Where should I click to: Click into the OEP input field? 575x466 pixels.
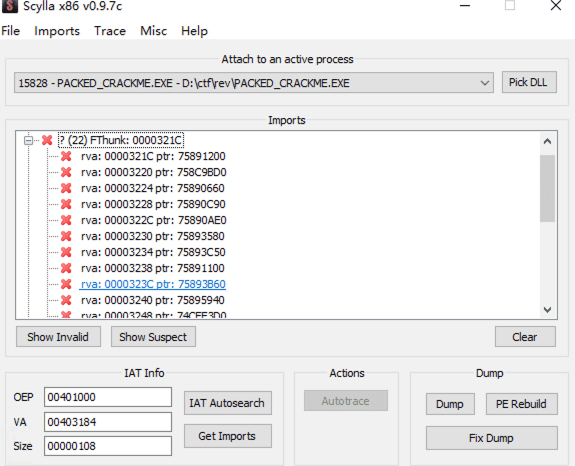[108, 397]
